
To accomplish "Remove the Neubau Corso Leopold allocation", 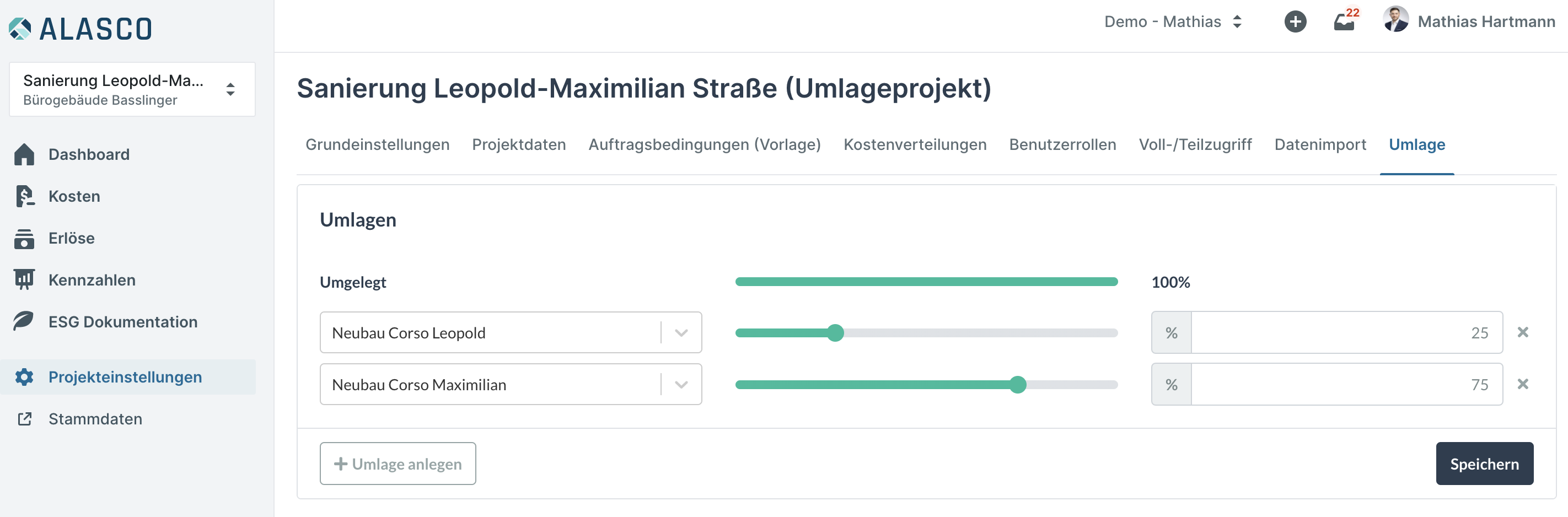I will coord(1522,332).
